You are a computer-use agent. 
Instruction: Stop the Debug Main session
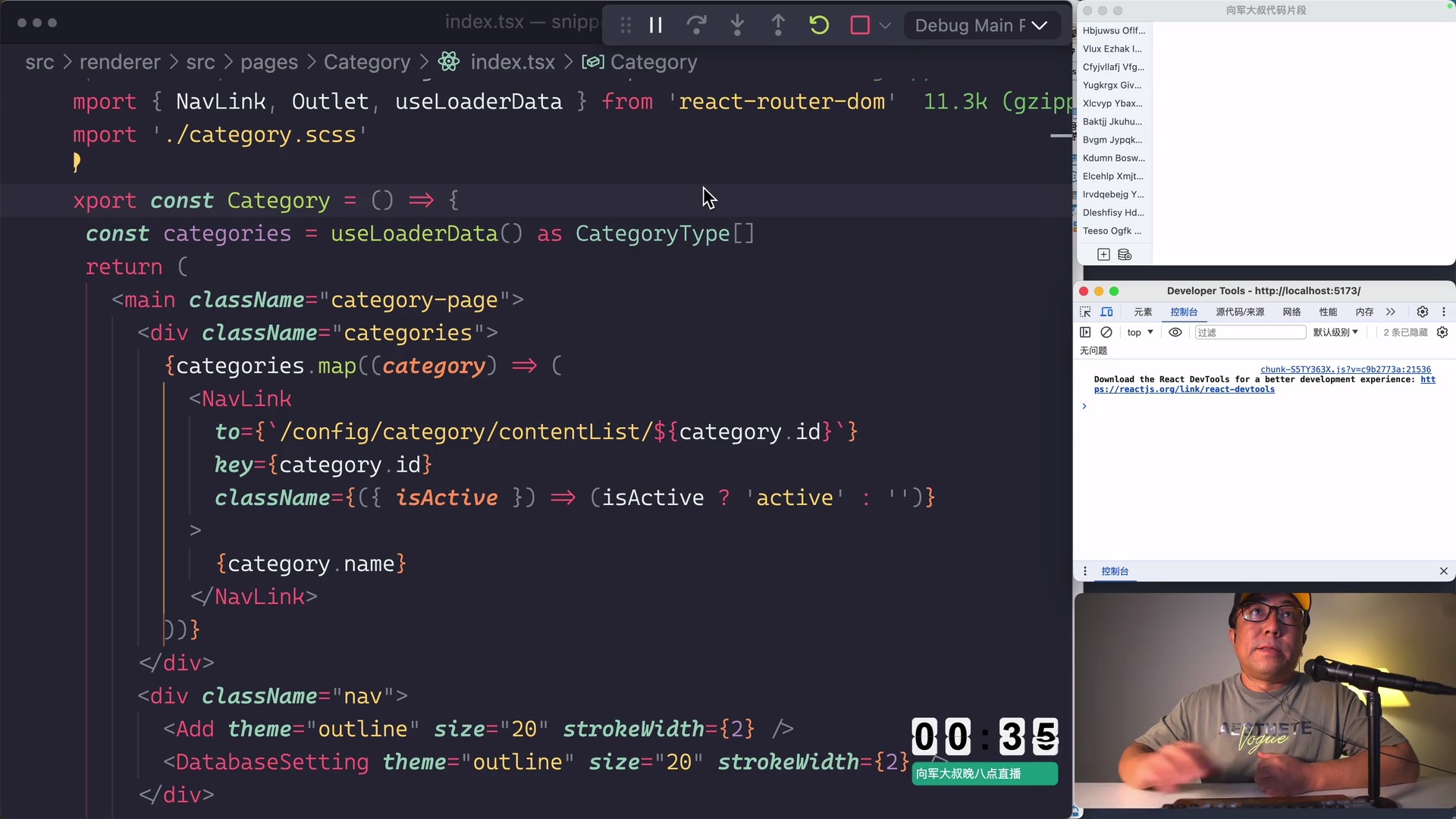pyautogui.click(x=859, y=24)
